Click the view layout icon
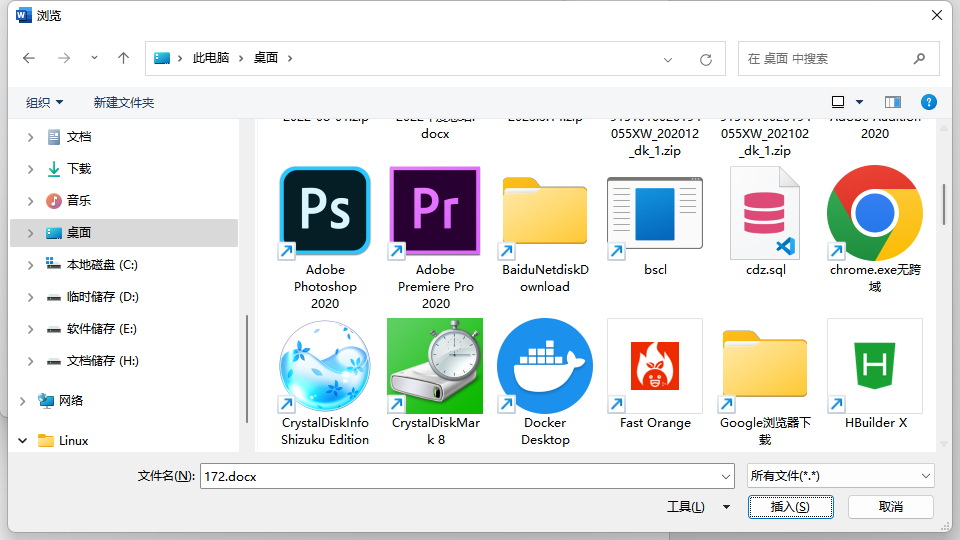 point(838,102)
